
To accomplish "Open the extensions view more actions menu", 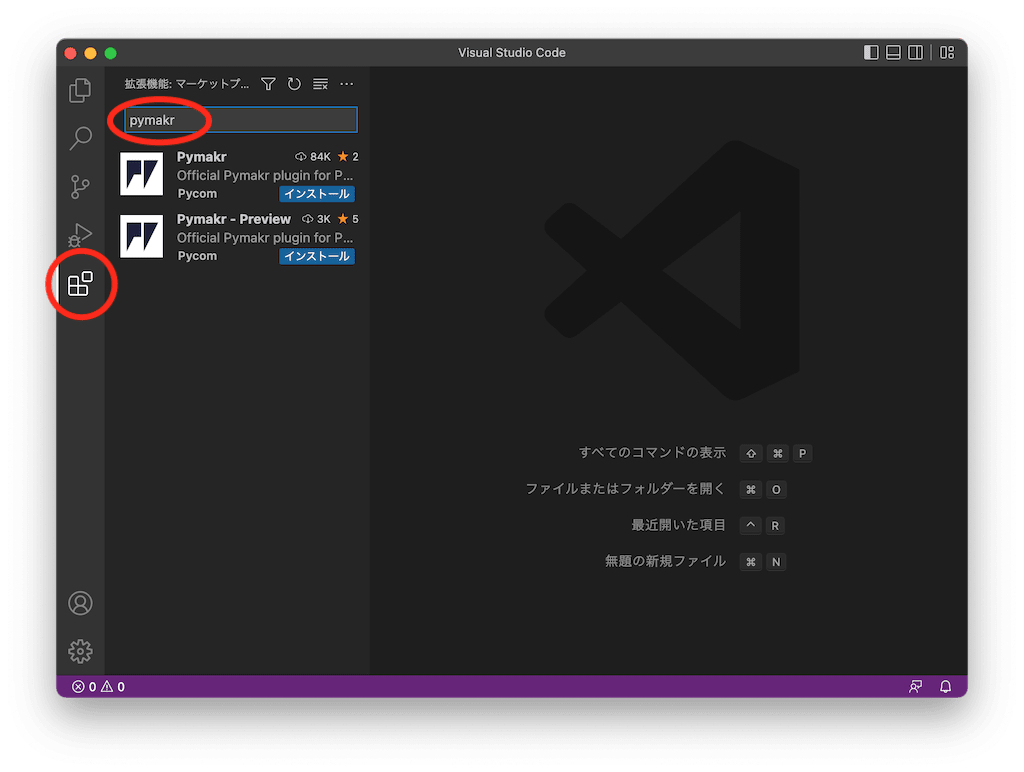I will coord(347,84).
